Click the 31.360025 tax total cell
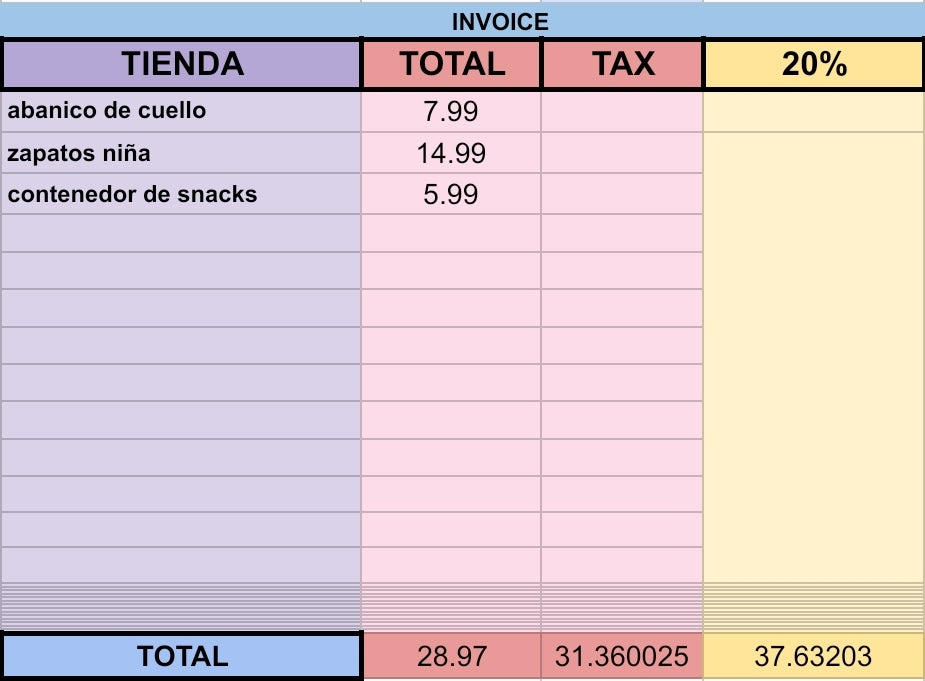 (x=623, y=656)
